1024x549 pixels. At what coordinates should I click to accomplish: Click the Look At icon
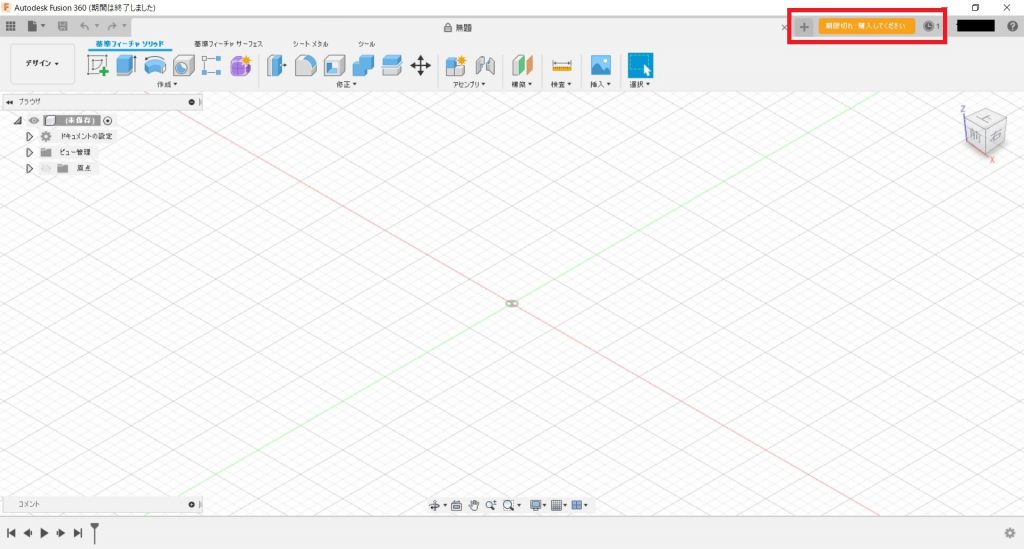456,505
